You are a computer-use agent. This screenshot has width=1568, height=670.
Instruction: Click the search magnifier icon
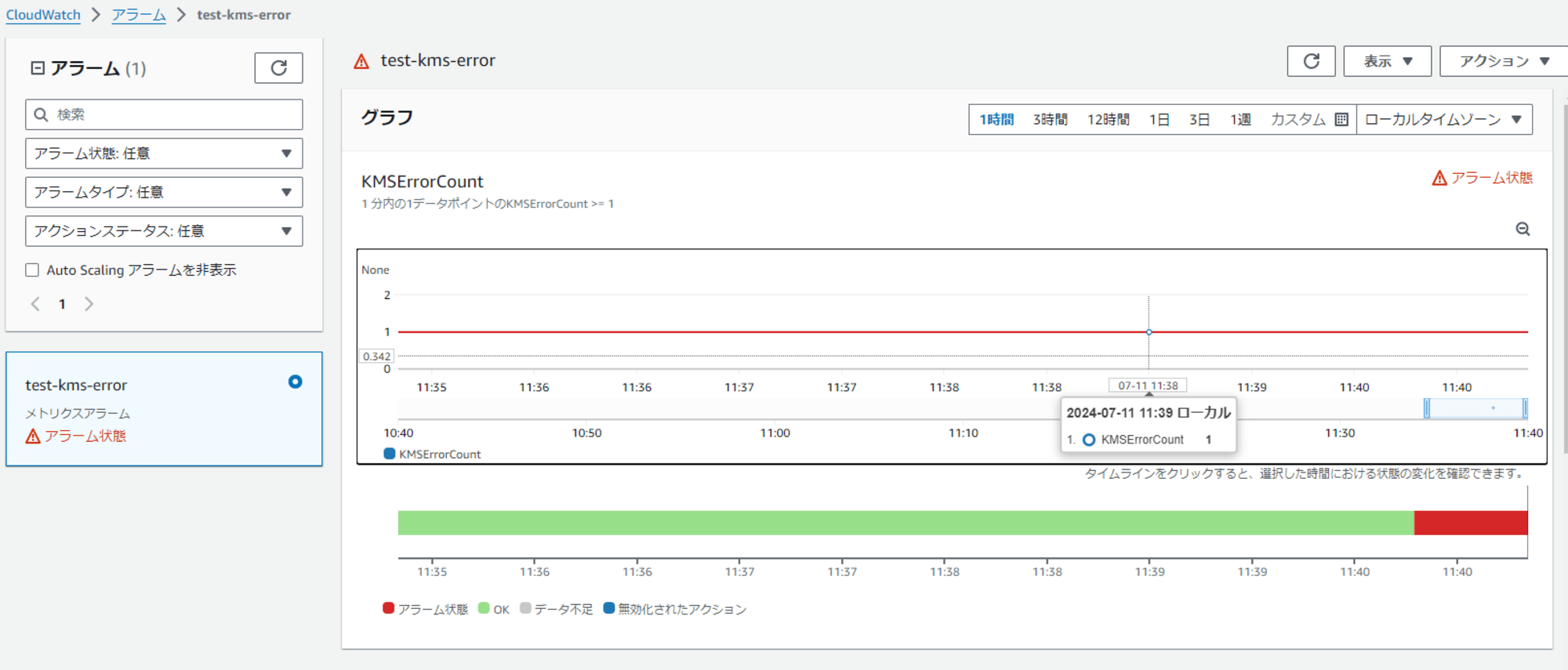pyautogui.click(x=42, y=114)
